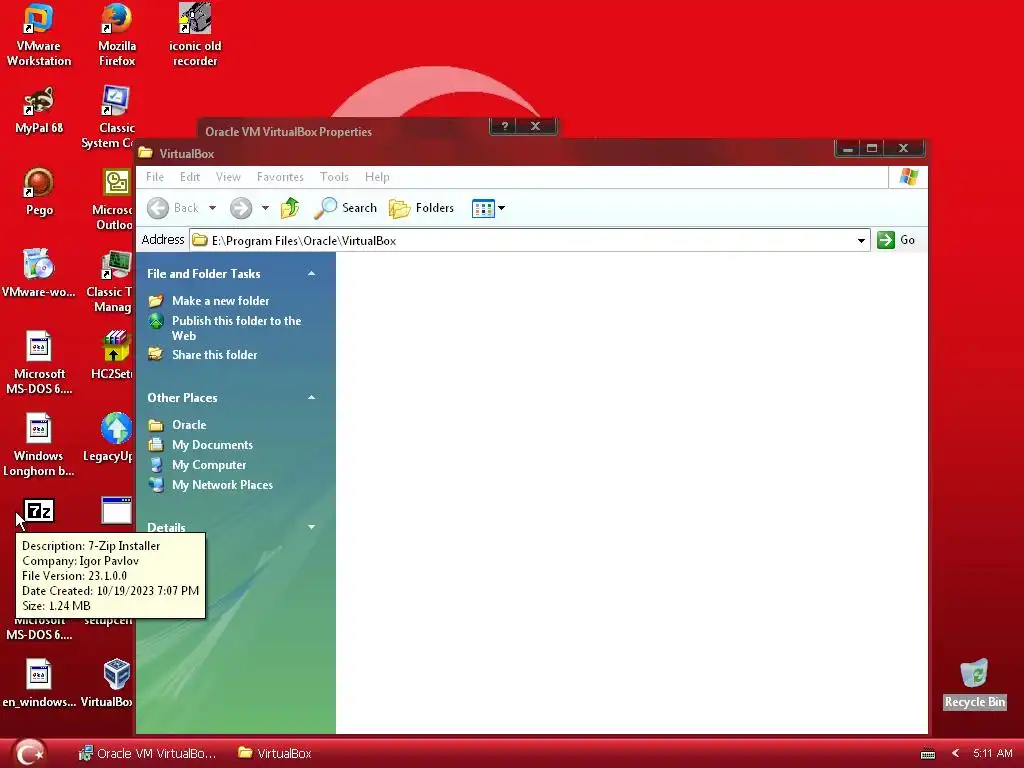Switch to VirtualBox folder taskbar item

[x=274, y=754]
